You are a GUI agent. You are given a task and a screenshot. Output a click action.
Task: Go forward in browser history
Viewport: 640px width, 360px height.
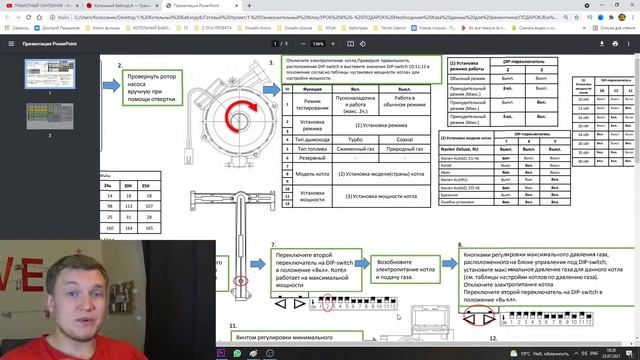click(18, 18)
